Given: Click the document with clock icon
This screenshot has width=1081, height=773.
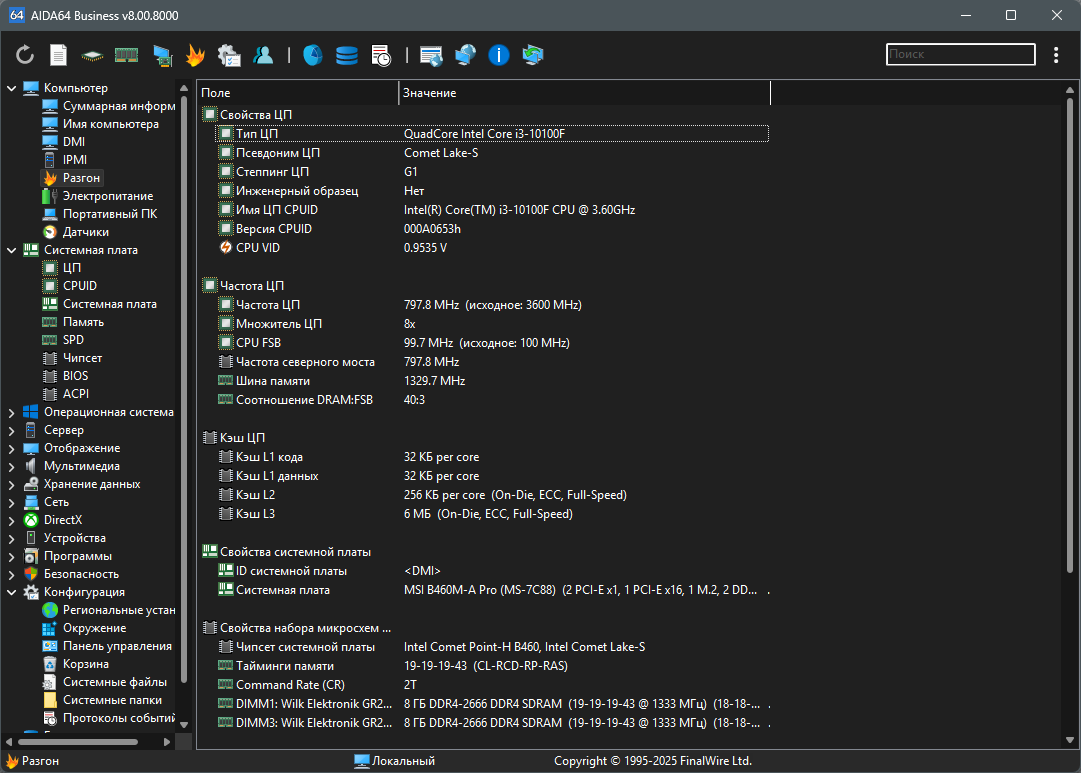Looking at the screenshot, I should click(x=381, y=55).
